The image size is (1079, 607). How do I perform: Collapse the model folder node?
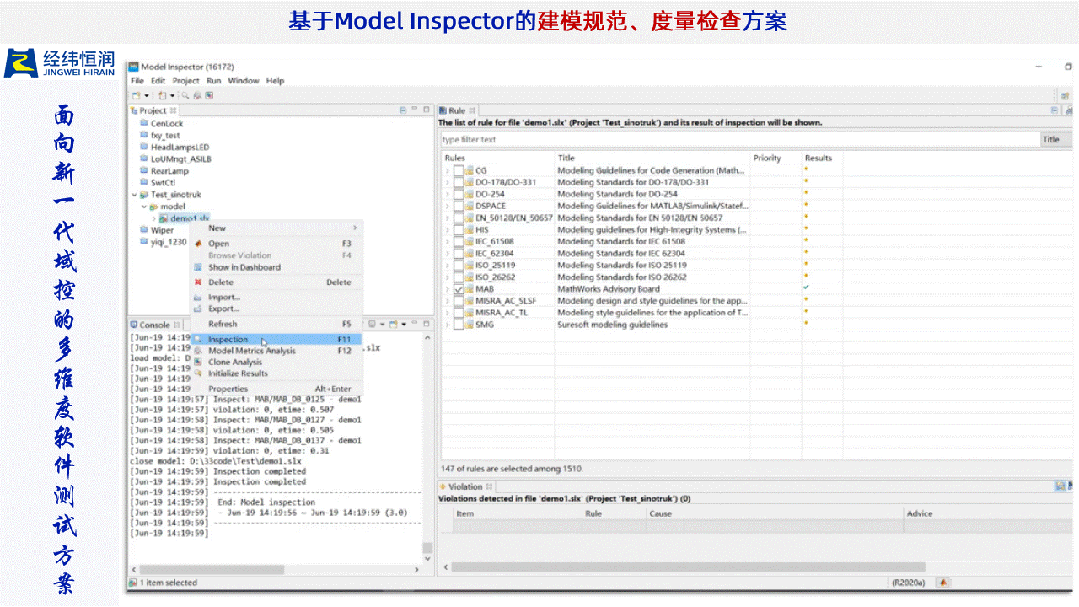[x=145, y=206]
